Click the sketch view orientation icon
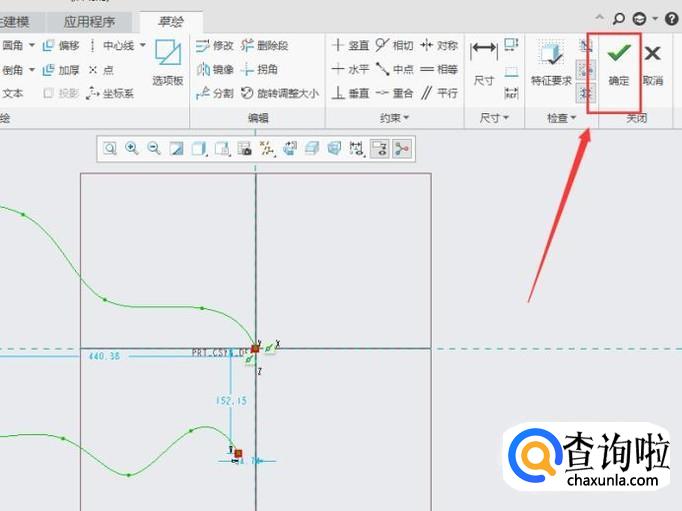Image resolution: width=682 pixels, height=511 pixels. click(290, 149)
